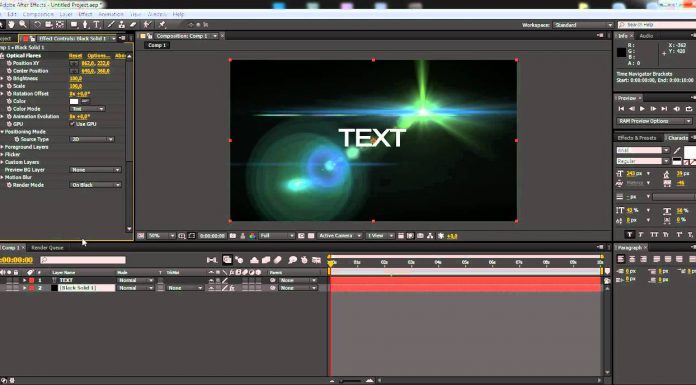696x385 pixels.
Task: Open the Layer menu
Action: (66, 14)
